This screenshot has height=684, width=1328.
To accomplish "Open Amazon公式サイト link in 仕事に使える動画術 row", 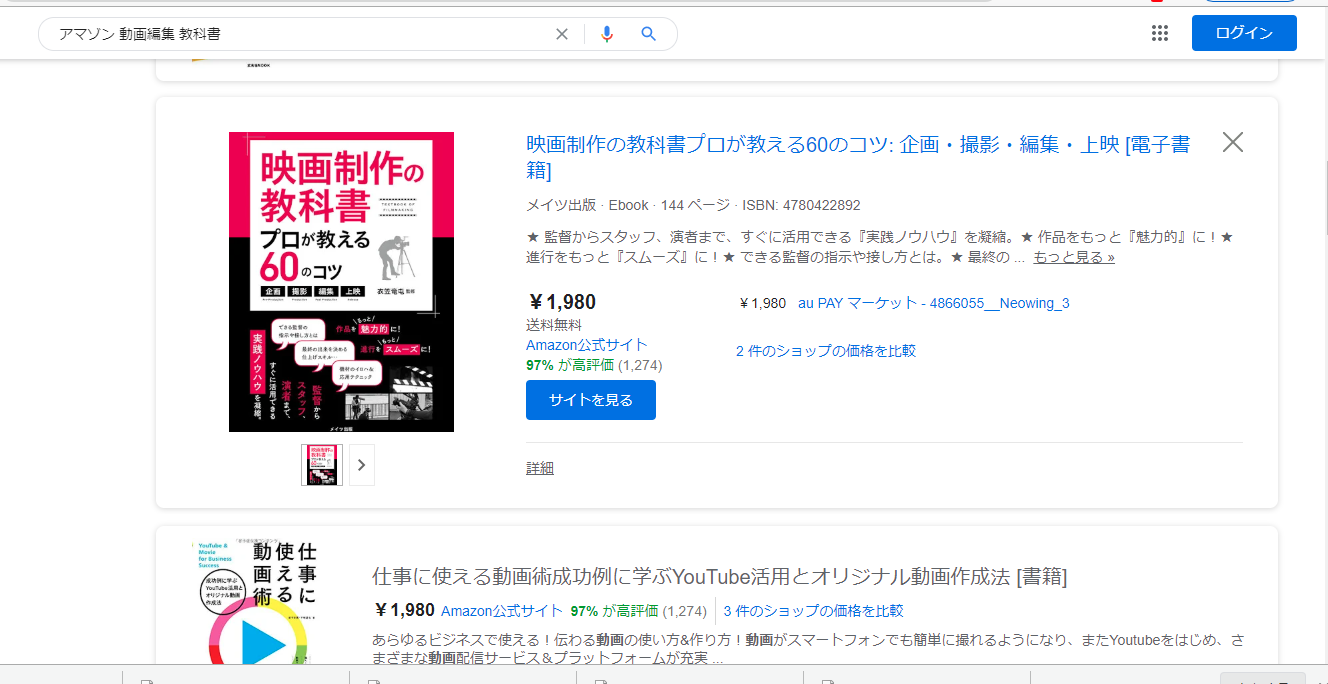I will tap(502, 611).
